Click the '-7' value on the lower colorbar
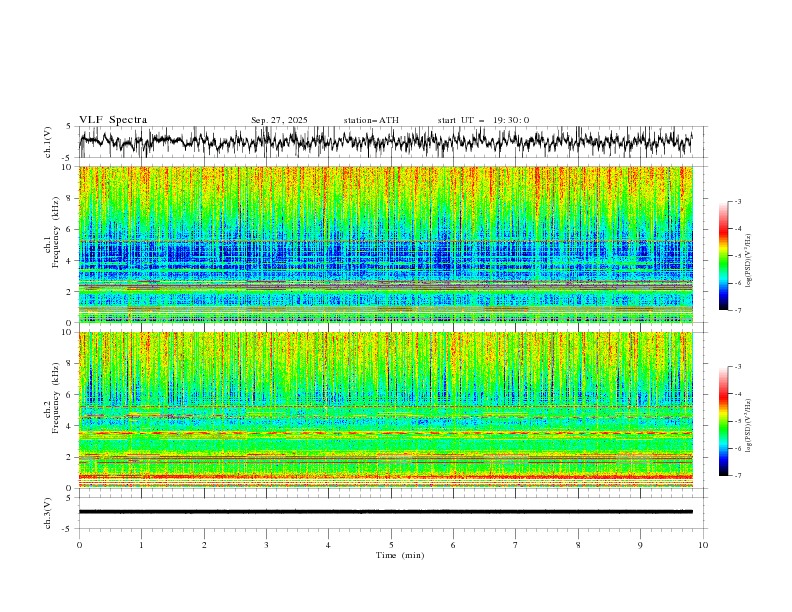 click(x=737, y=476)
